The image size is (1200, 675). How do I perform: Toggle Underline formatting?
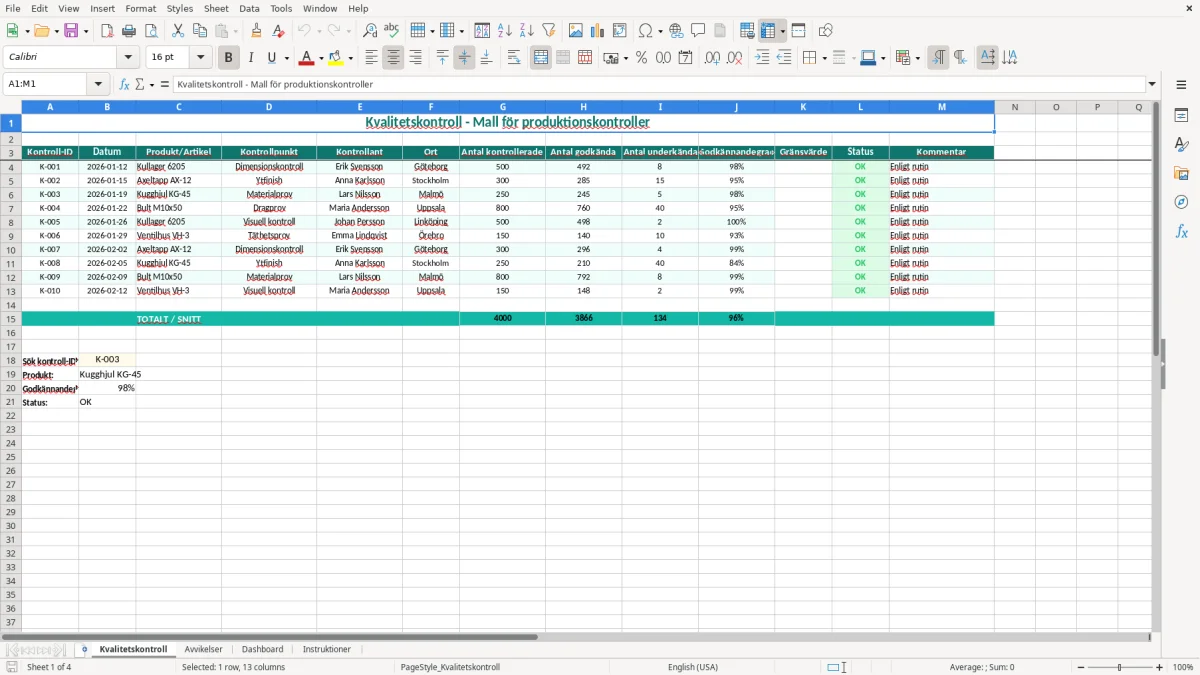pyautogui.click(x=272, y=58)
